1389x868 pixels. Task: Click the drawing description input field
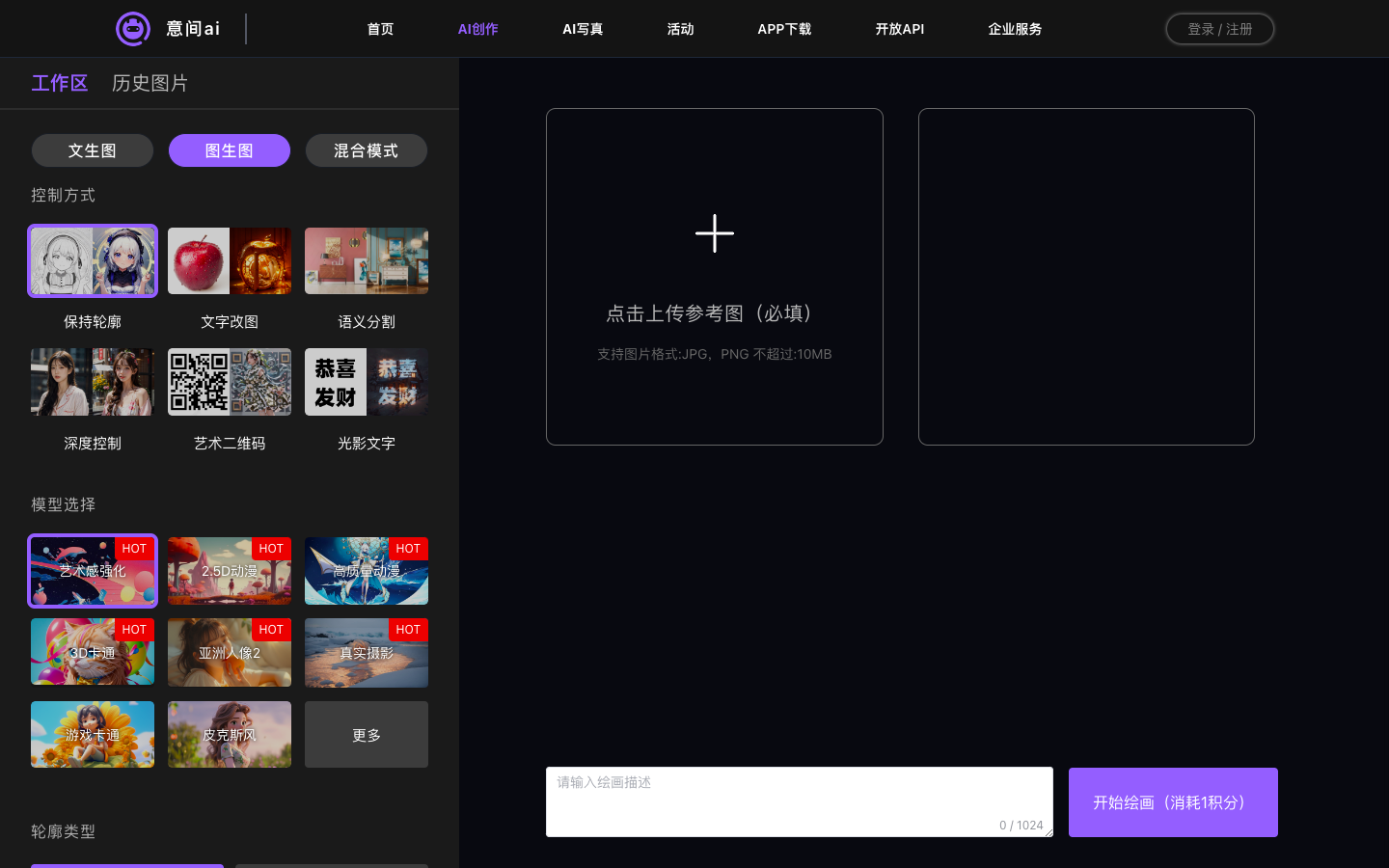800,801
